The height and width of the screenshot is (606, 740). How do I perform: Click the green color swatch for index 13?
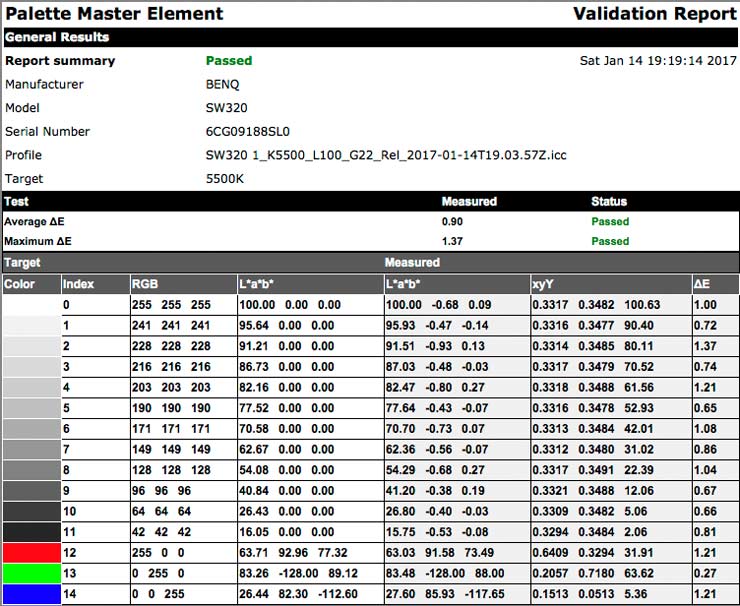pyautogui.click(x=32, y=573)
